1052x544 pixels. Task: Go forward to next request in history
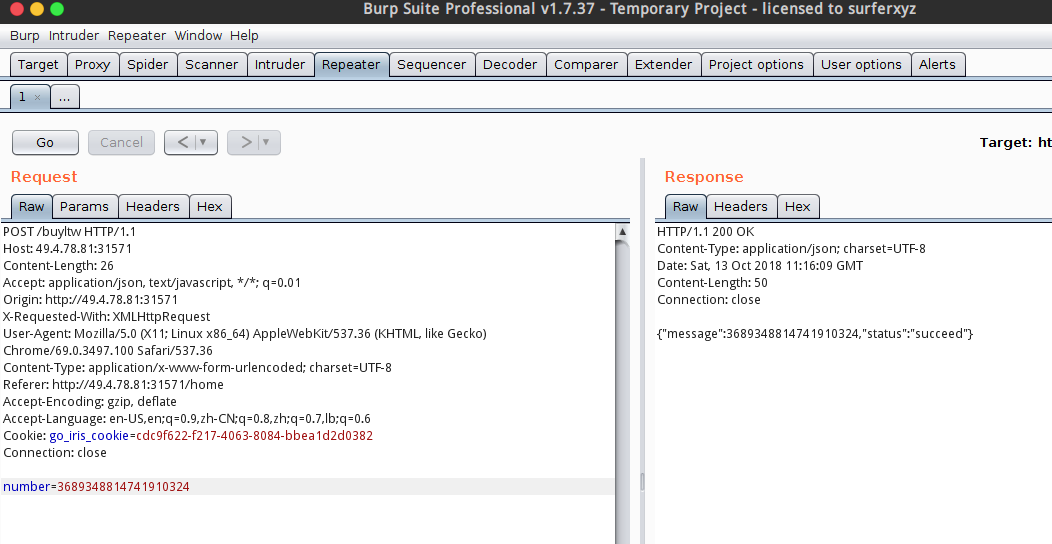245,142
